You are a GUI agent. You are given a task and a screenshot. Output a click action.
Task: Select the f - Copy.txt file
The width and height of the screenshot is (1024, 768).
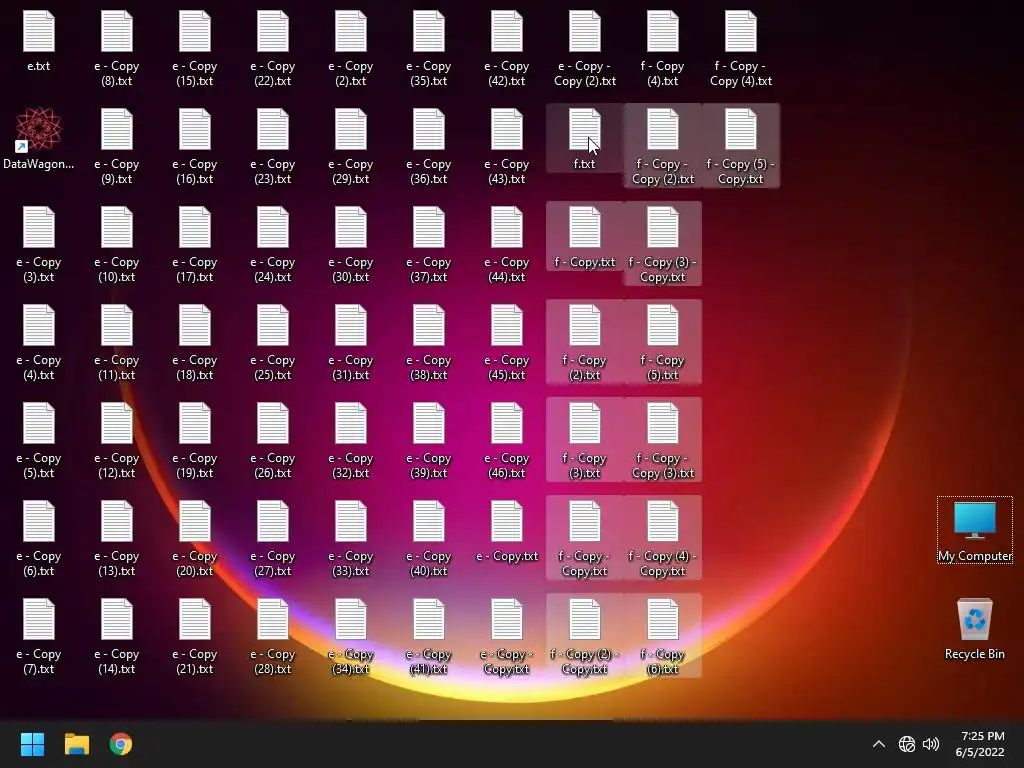(584, 236)
